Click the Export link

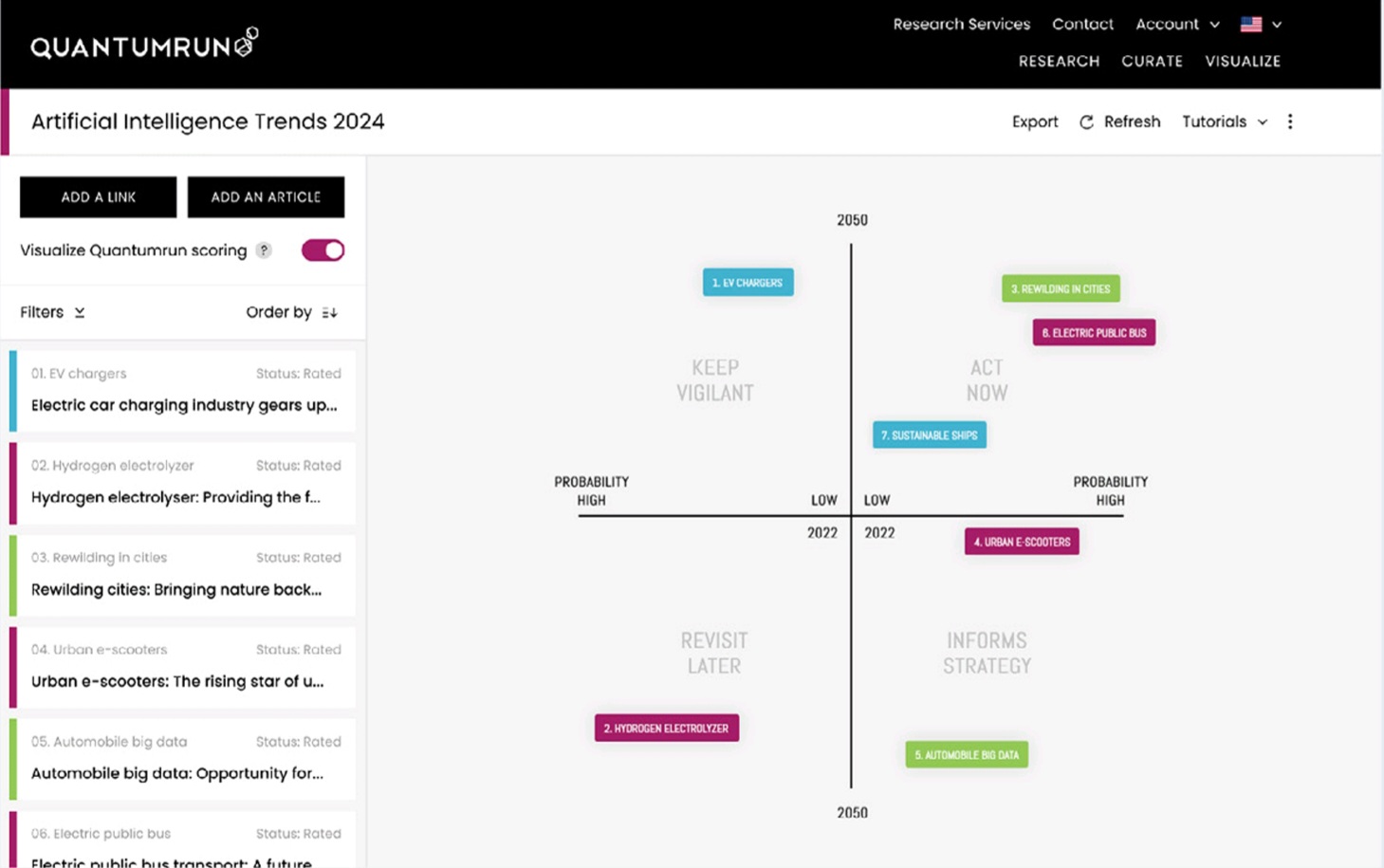pos(1035,121)
